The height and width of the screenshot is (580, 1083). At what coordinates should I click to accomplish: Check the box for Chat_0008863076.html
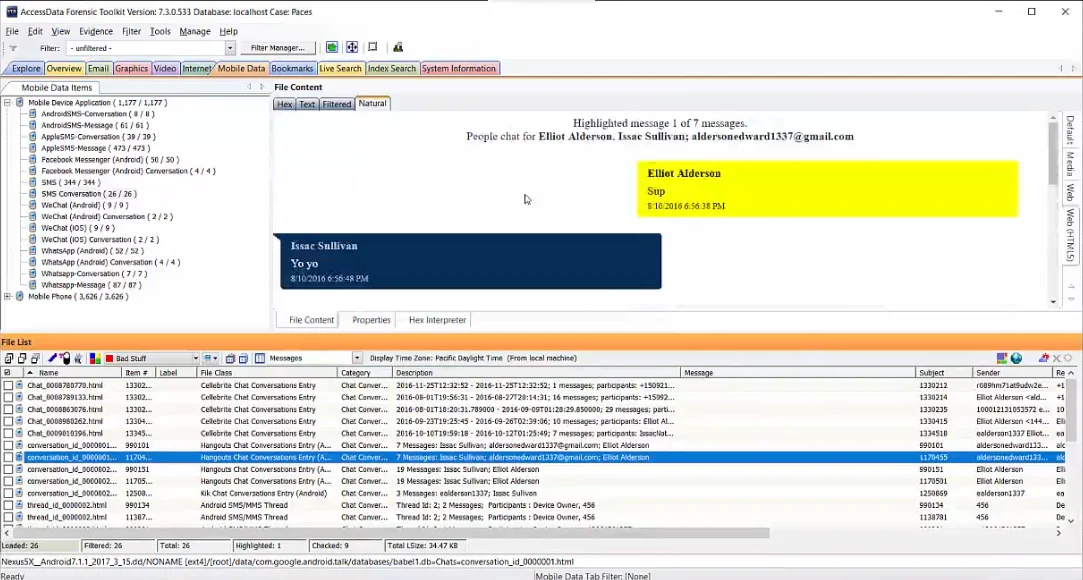pos(8,409)
